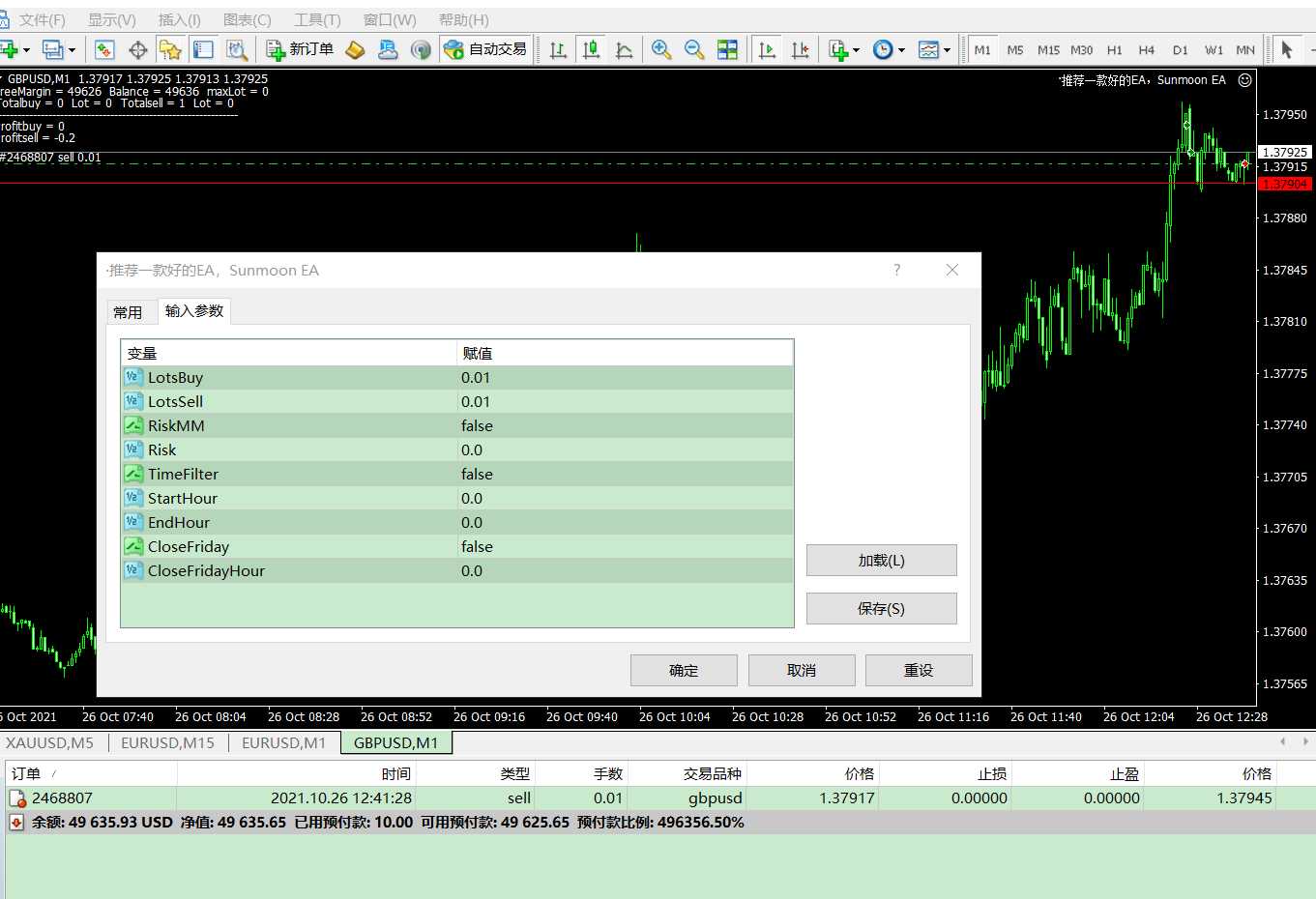The height and width of the screenshot is (899, 1316).
Task: Toggle RiskMM value false
Action: tap(625, 425)
